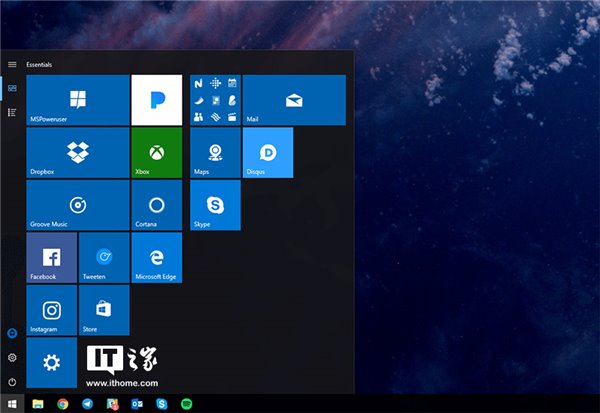Launch the Cortana tile
Viewport: 600px width, 413px height.
(157, 205)
